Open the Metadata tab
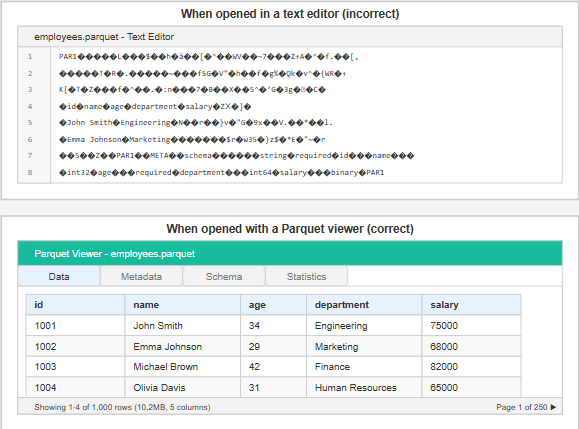 coord(141,276)
